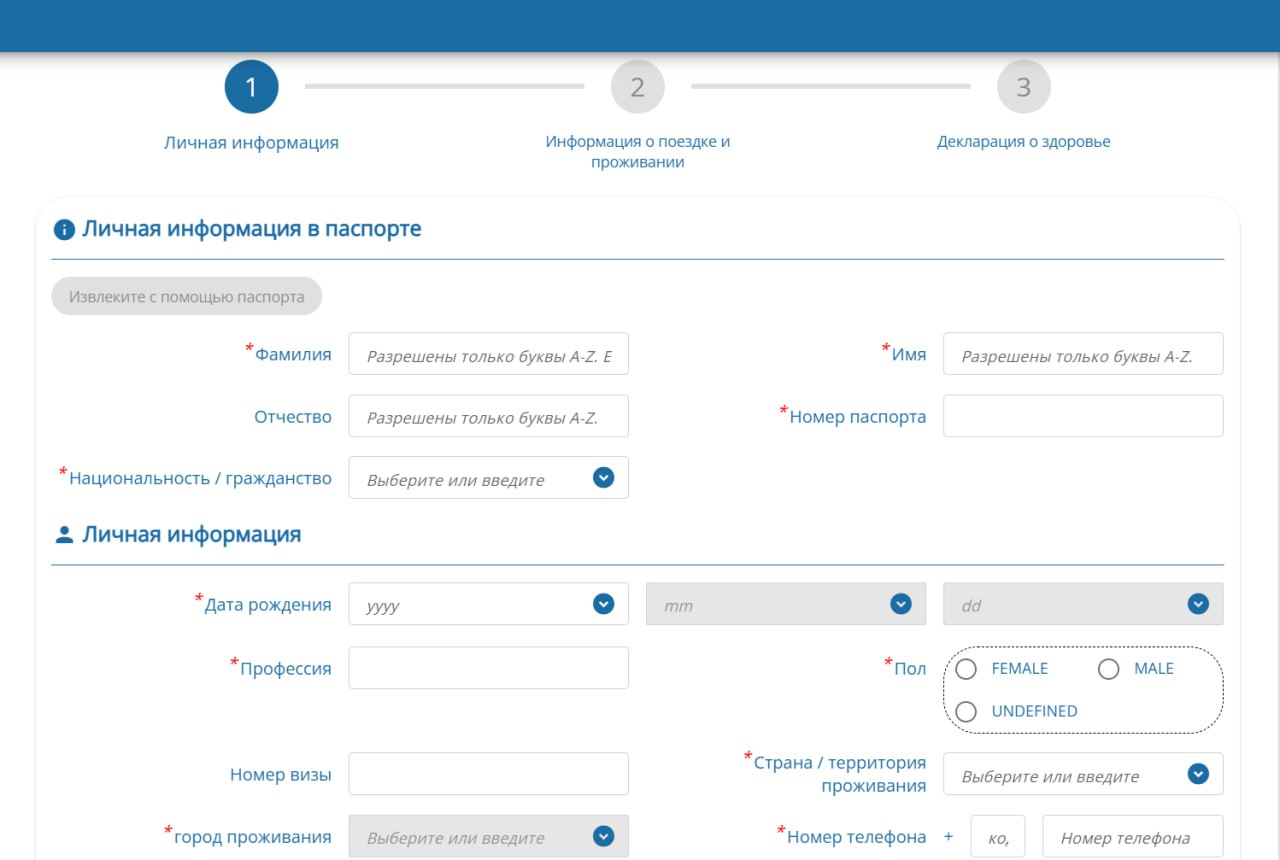Select the MALE radio button
Image resolution: width=1280 pixels, height=860 pixels.
click(1108, 668)
